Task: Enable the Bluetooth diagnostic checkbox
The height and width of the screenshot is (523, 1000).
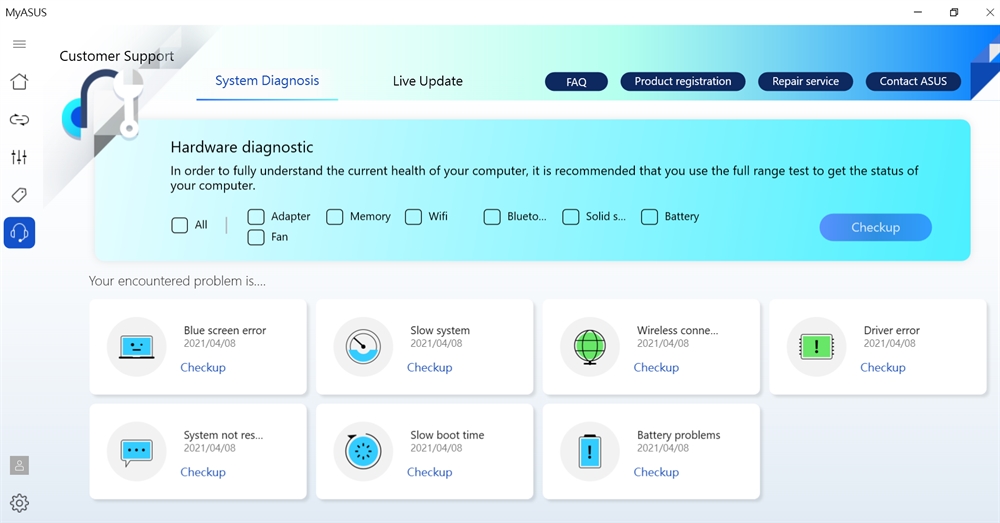Action: pyautogui.click(x=492, y=217)
